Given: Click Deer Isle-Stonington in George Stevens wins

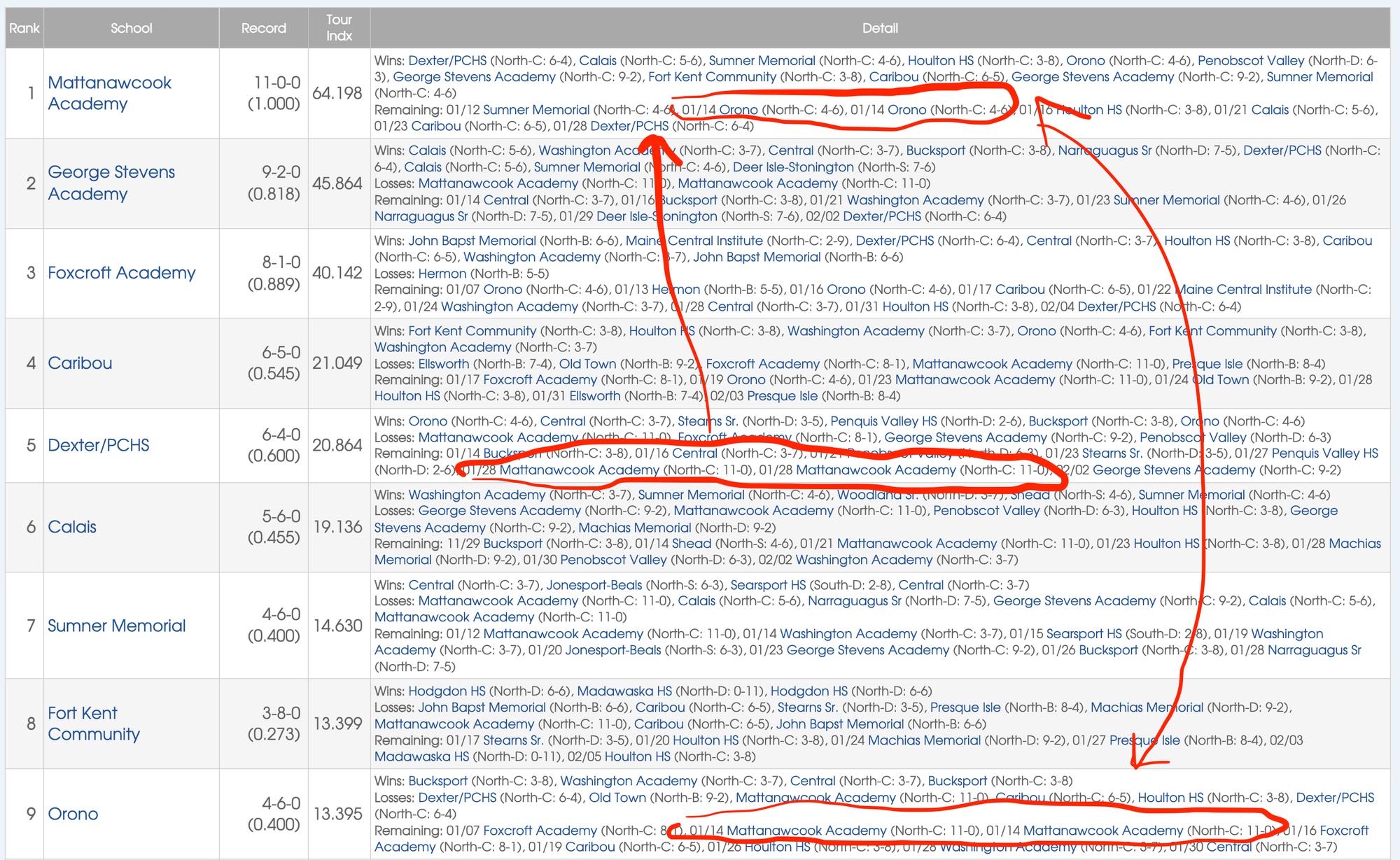Looking at the screenshot, I should (x=792, y=167).
